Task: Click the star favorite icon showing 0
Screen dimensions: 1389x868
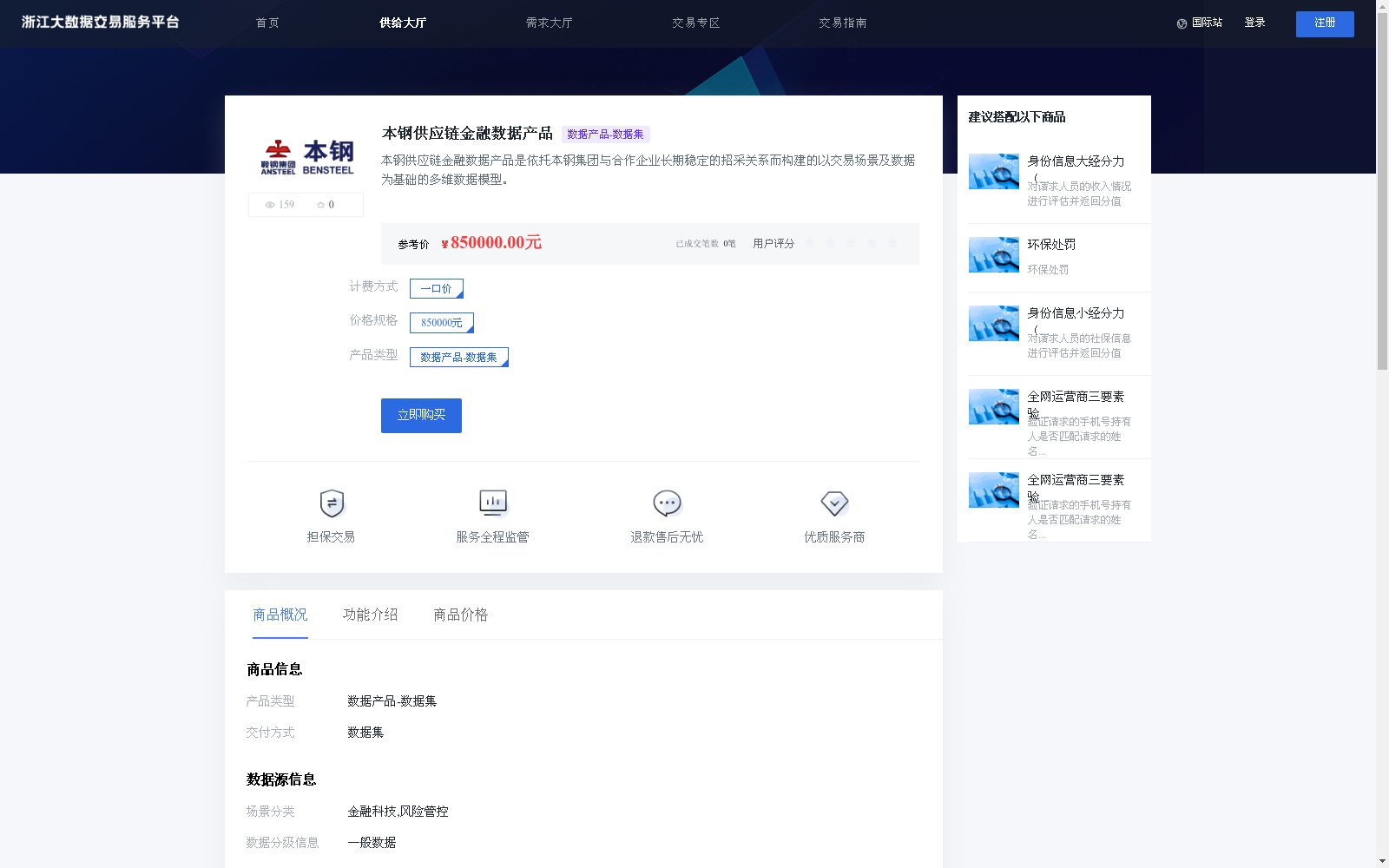Action: point(321,205)
